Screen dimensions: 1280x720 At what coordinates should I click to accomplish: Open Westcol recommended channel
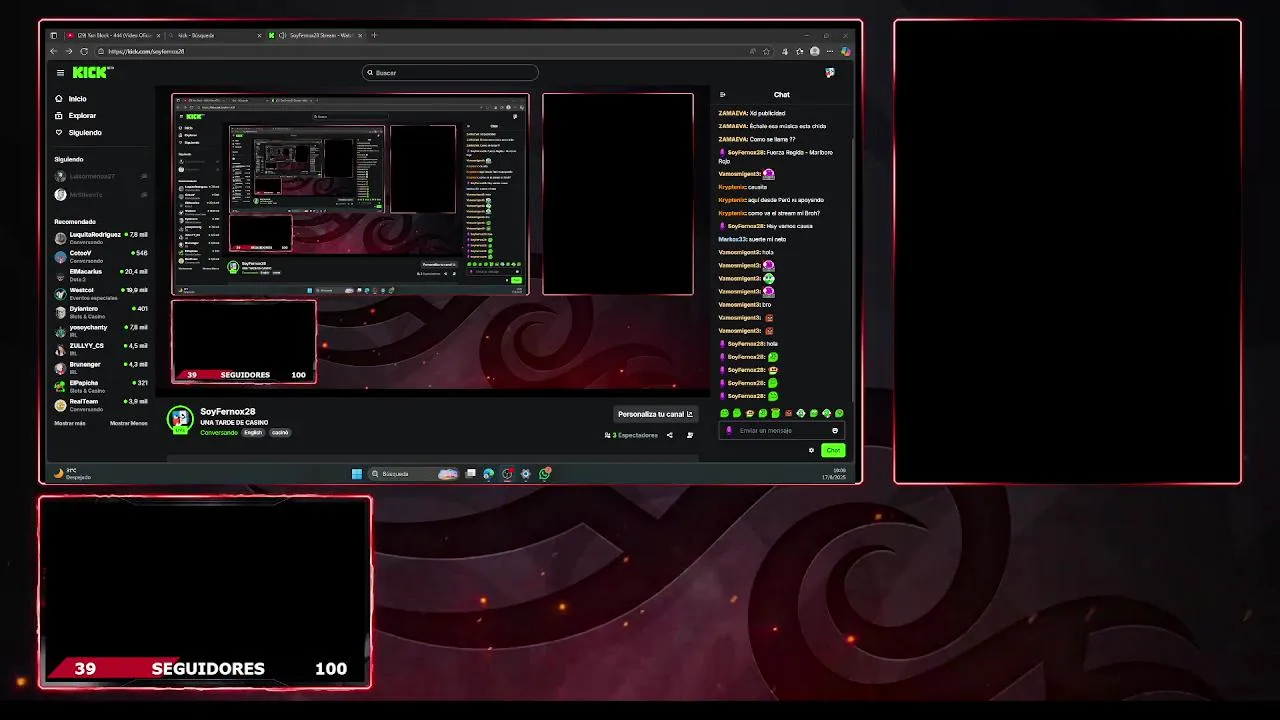pos(101,293)
